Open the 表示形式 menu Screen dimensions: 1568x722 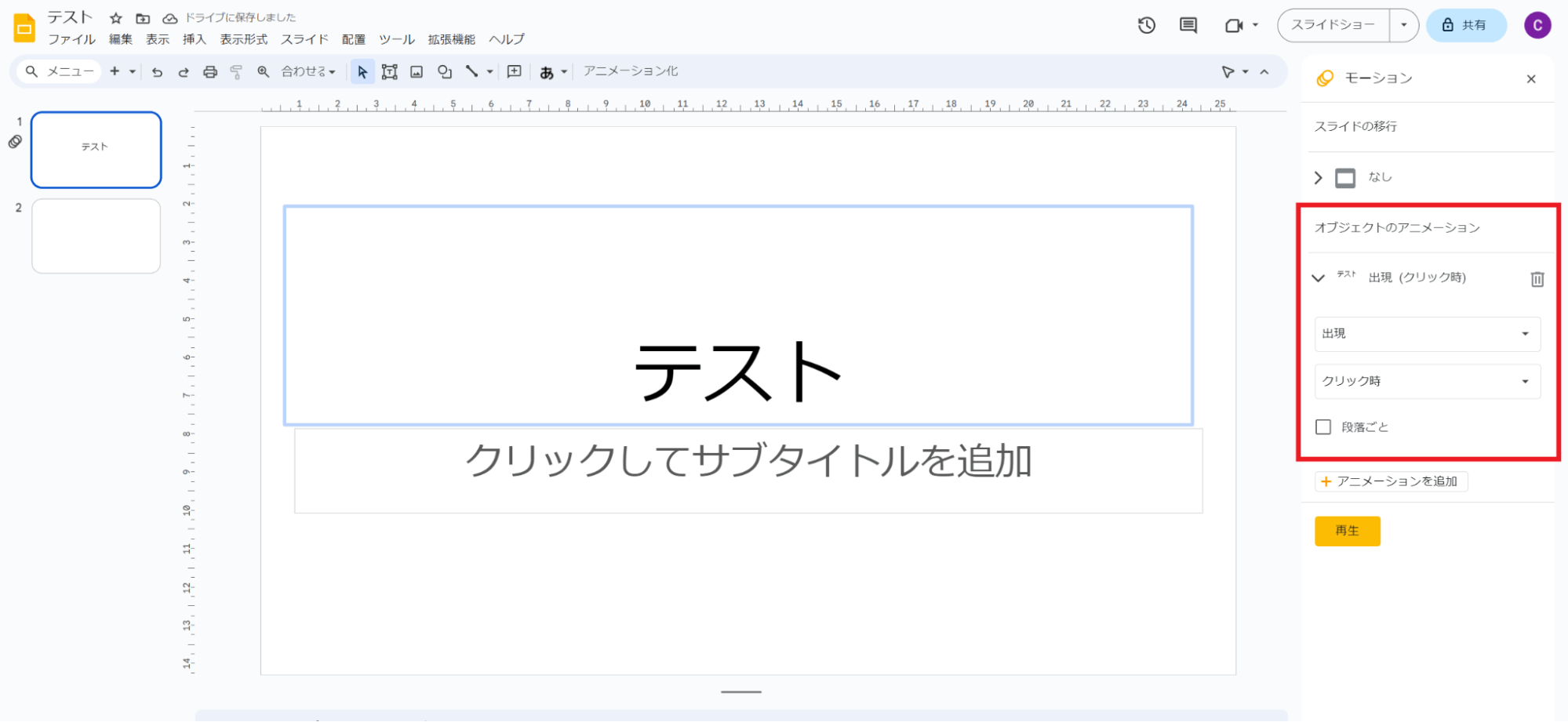243,39
